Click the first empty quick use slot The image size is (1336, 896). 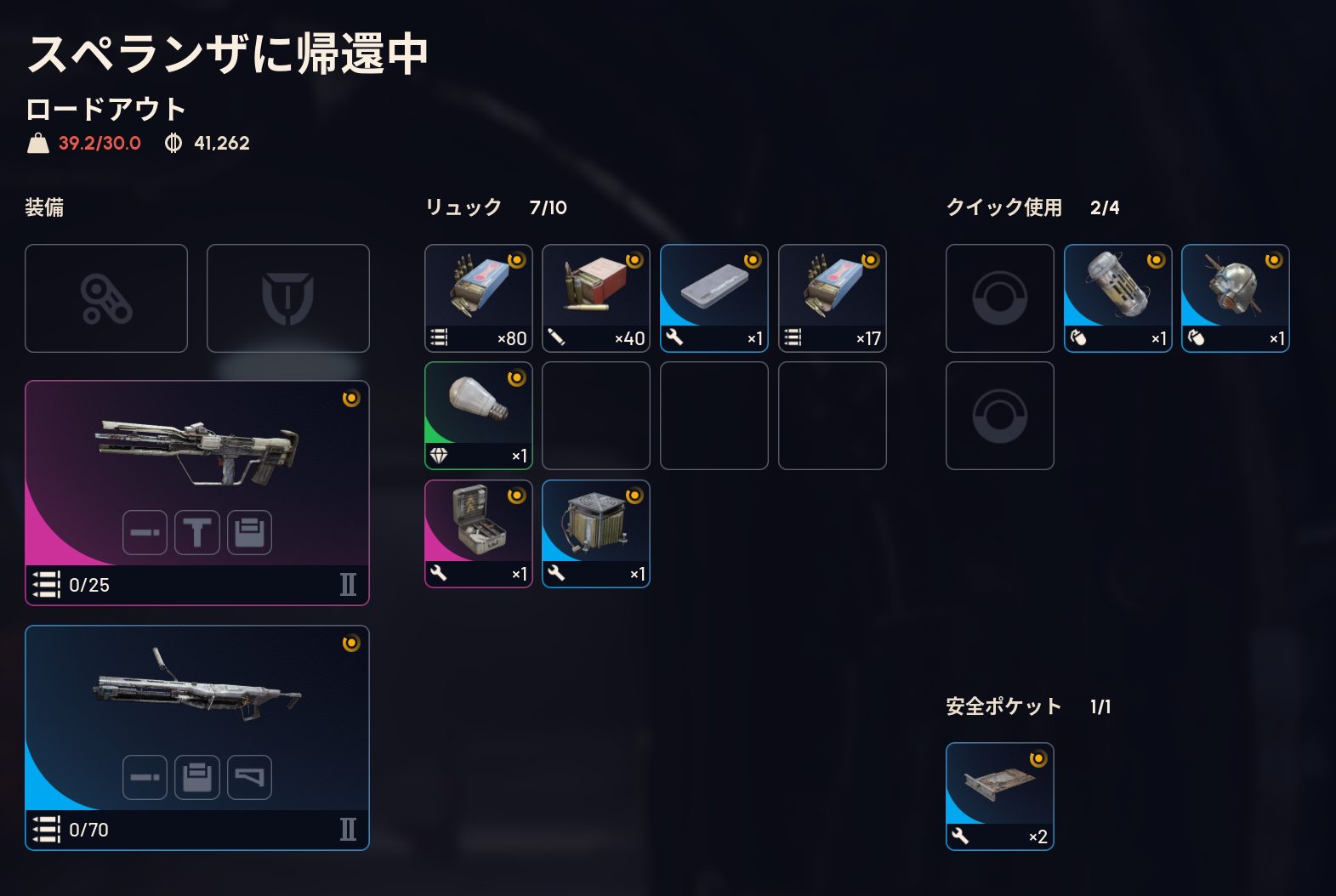click(x=1000, y=298)
